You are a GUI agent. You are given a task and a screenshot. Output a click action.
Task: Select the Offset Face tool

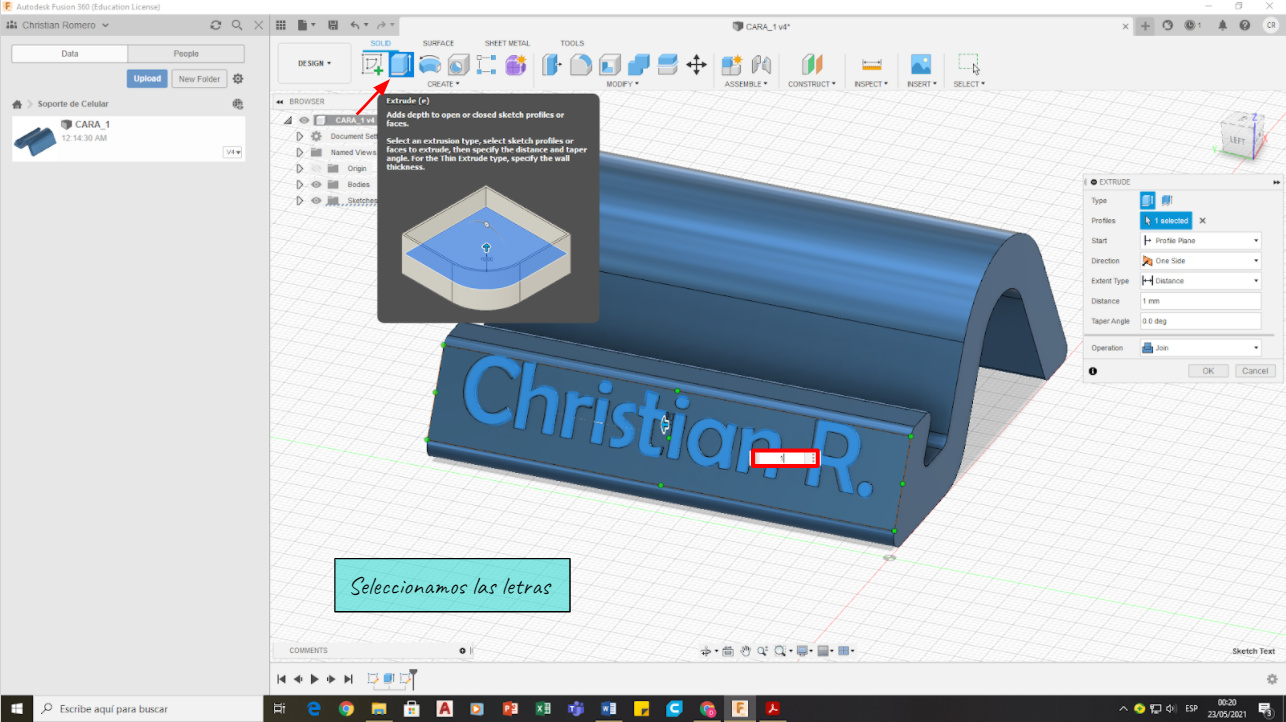(x=668, y=65)
